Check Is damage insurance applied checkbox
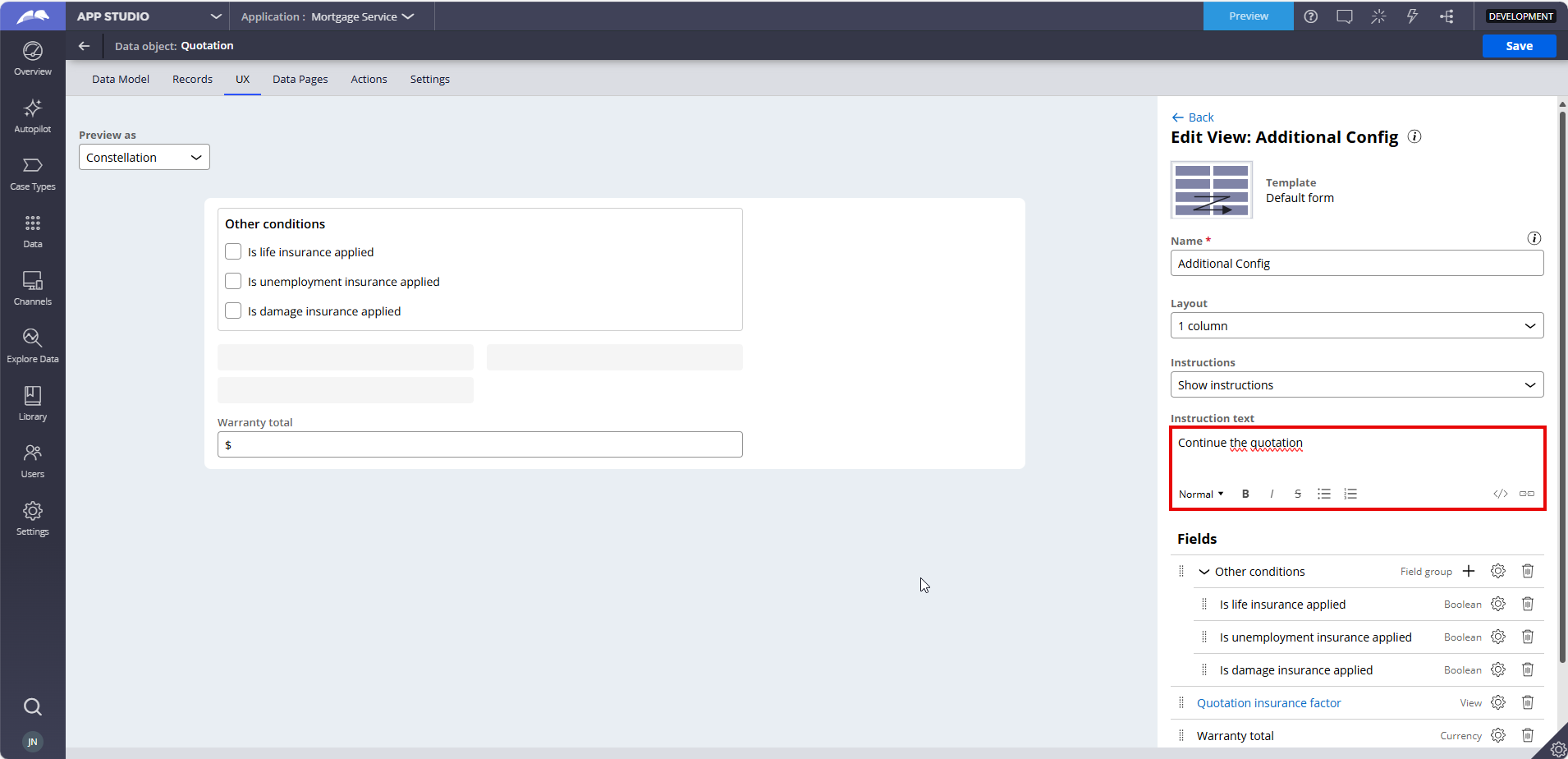Screen dimensions: 1568x759 tap(233, 310)
